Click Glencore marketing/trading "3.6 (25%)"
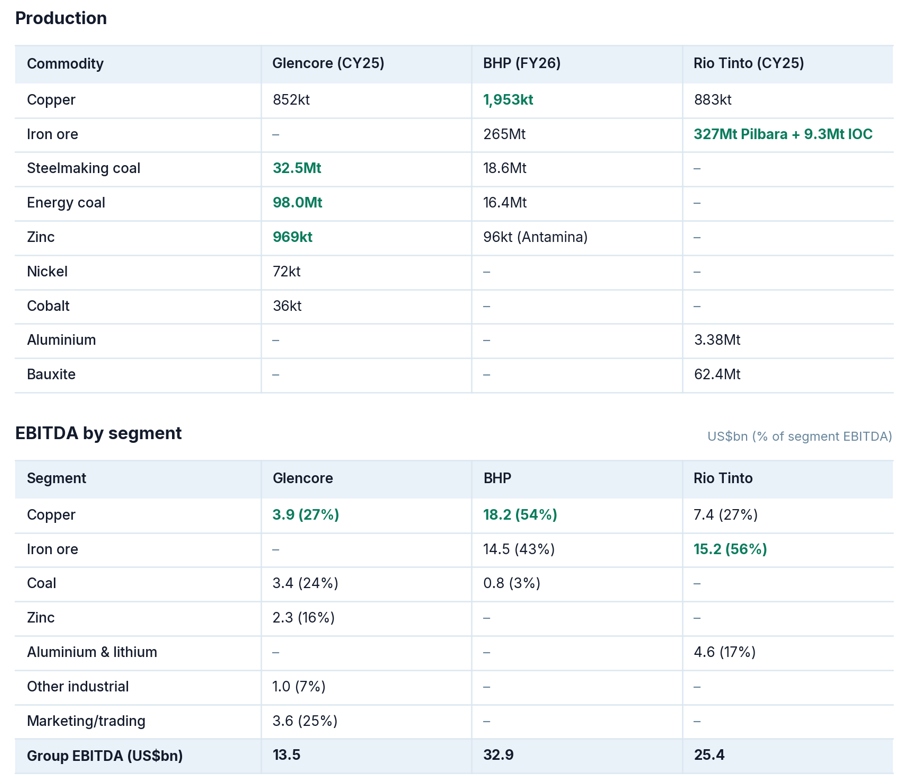The height and width of the screenshot is (780, 900). (305, 721)
